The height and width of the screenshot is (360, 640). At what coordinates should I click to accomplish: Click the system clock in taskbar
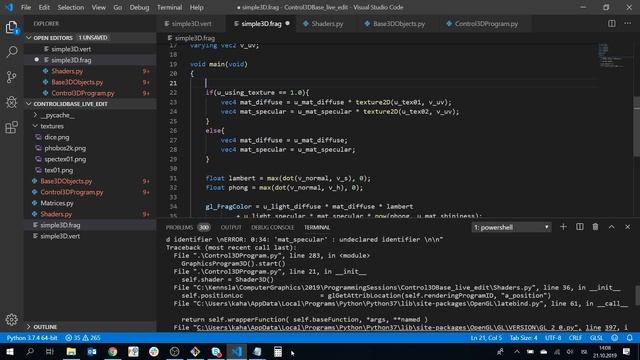[x=605, y=352]
